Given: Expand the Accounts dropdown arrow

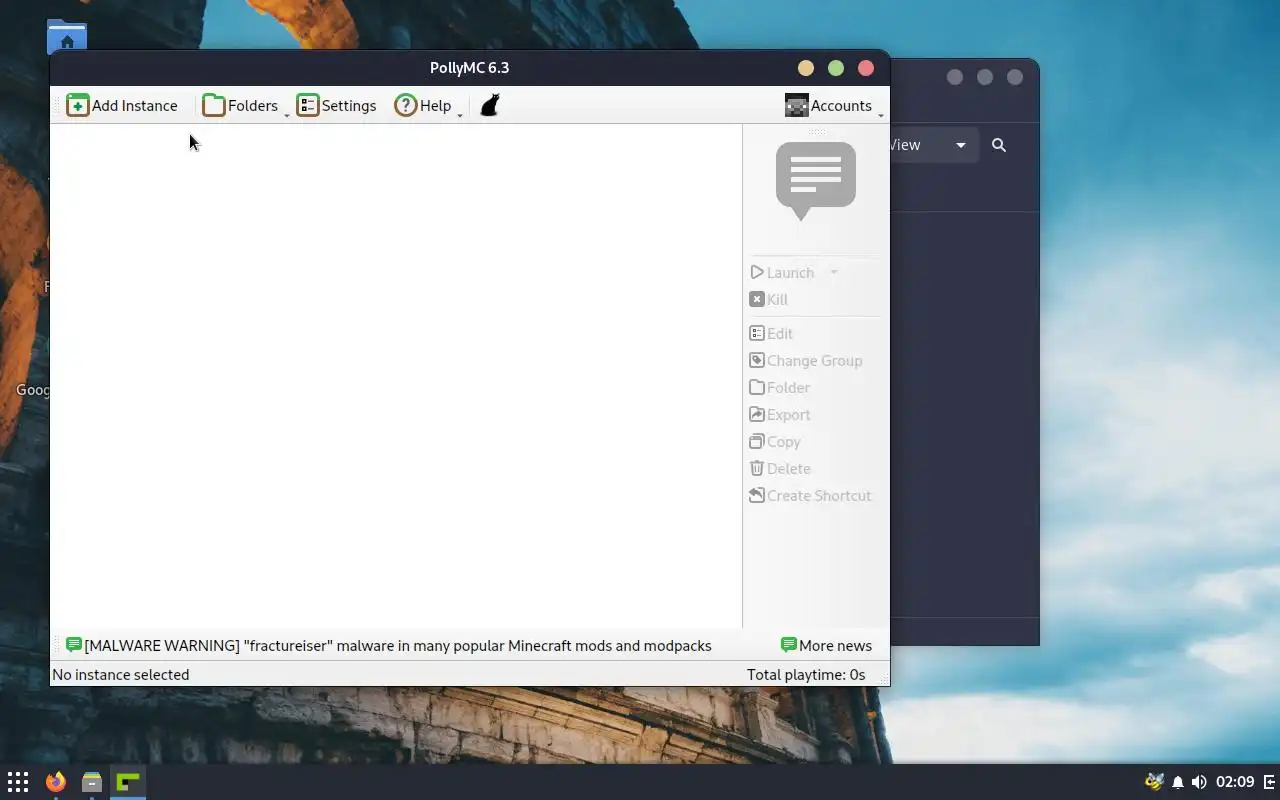Looking at the screenshot, I should click(x=881, y=114).
